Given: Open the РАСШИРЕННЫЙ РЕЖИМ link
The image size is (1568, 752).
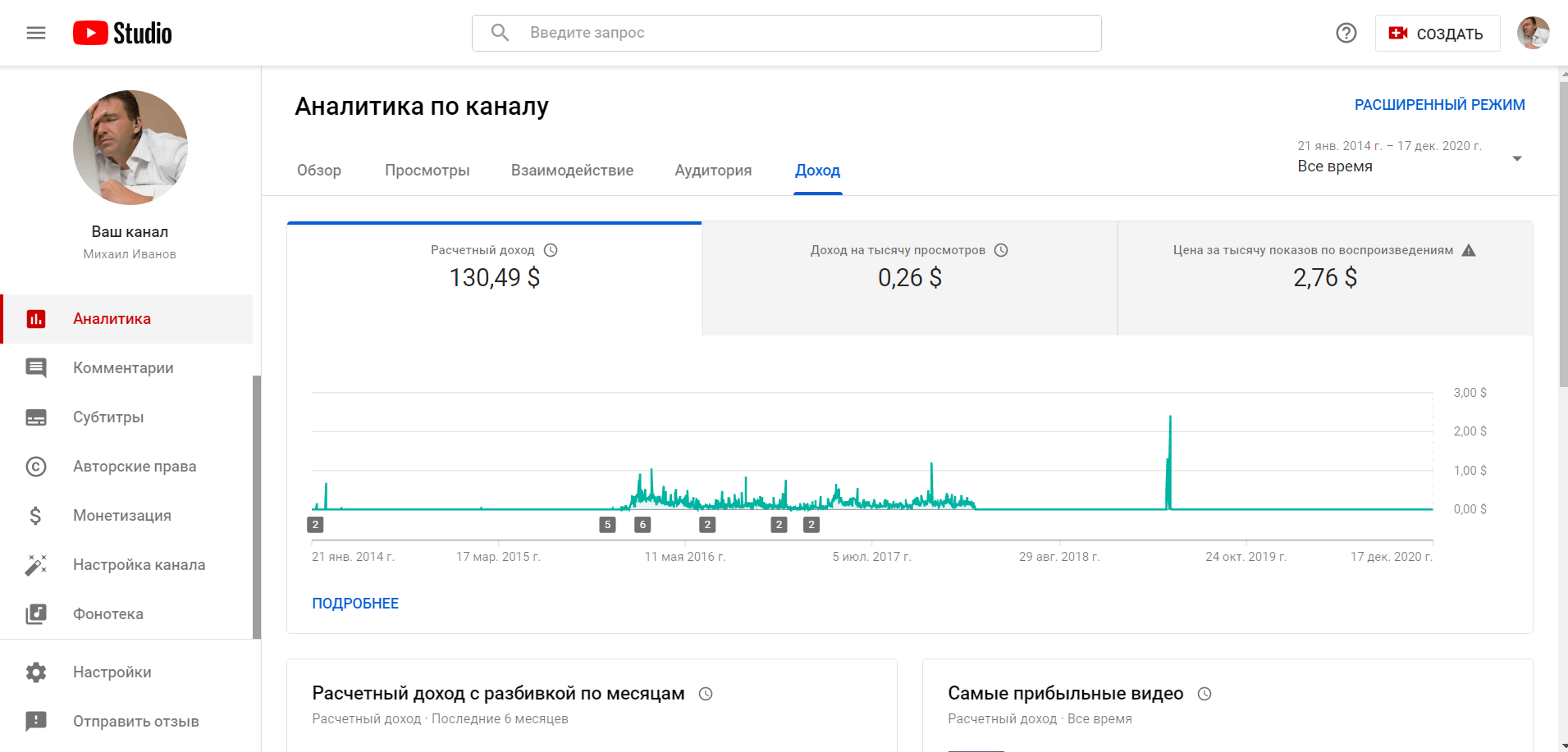Looking at the screenshot, I should click(x=1439, y=105).
